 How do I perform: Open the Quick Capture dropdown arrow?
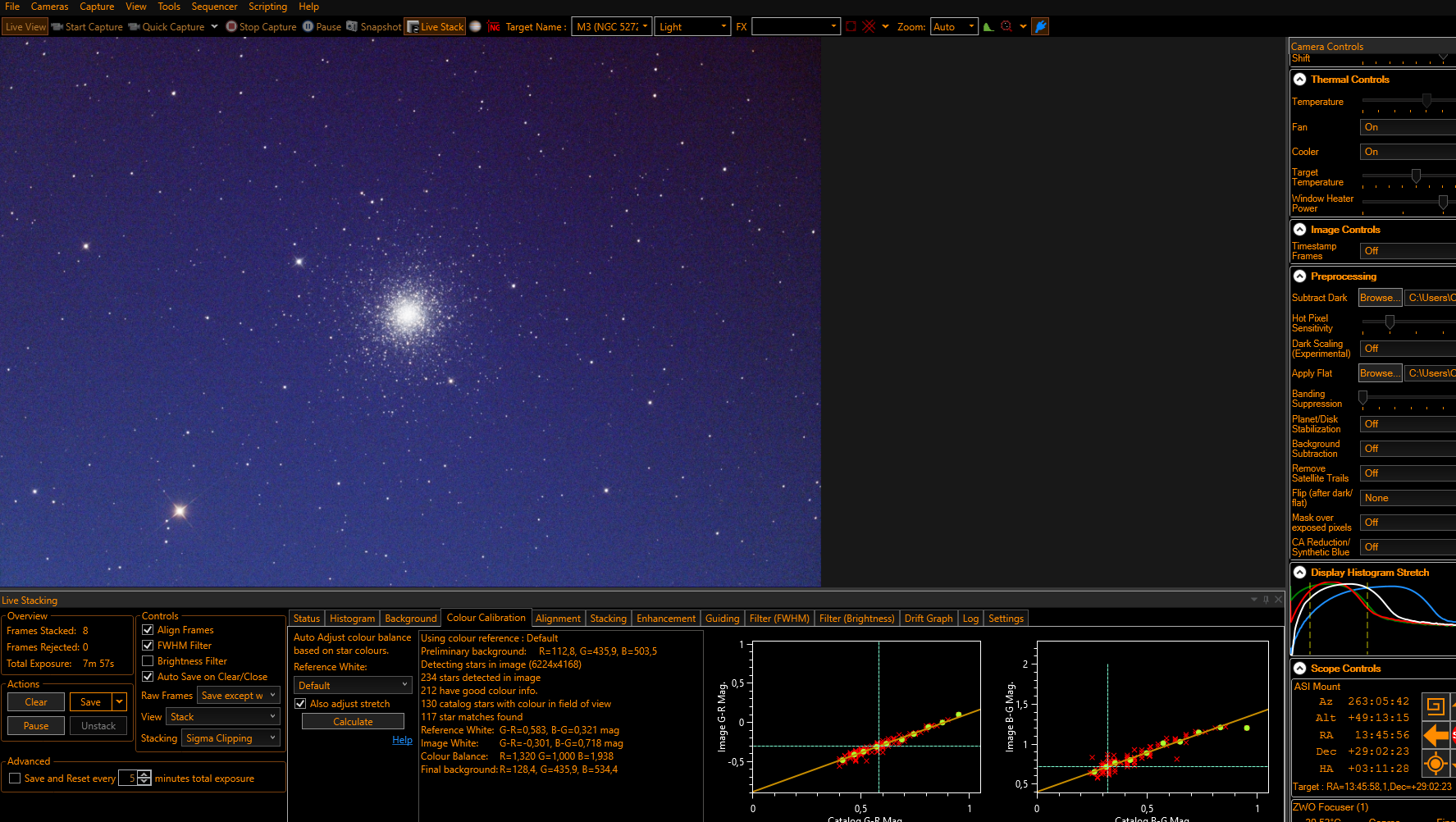pyautogui.click(x=214, y=27)
